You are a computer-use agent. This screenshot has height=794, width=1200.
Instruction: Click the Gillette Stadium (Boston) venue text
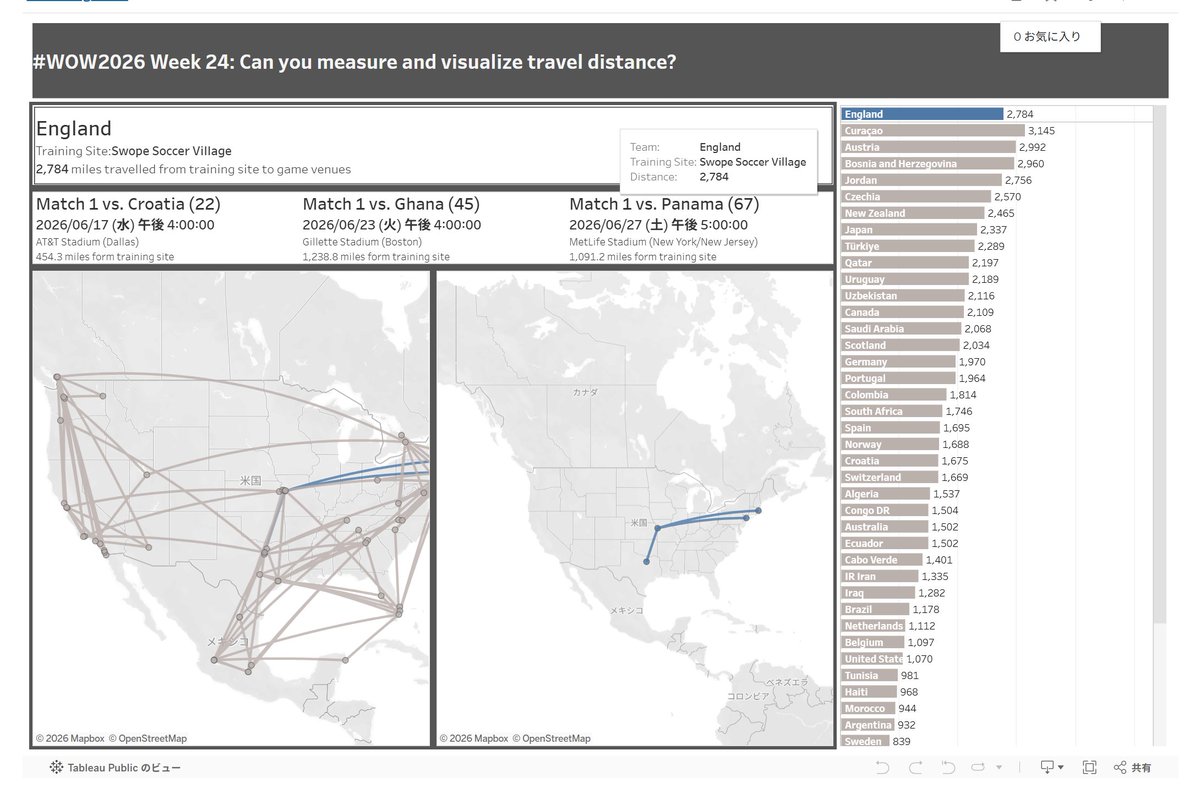(362, 242)
